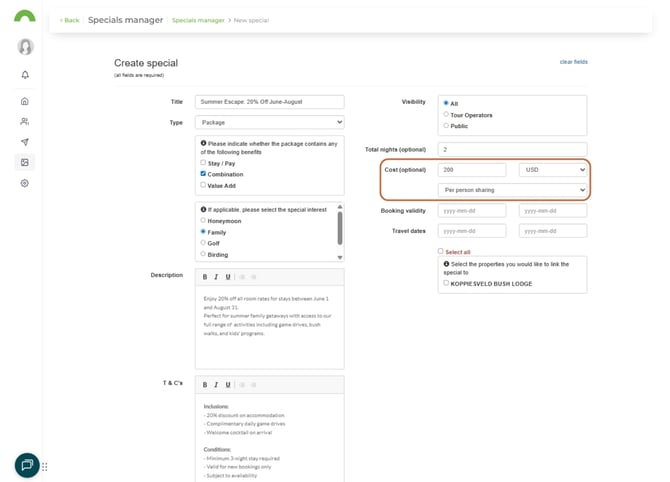Enable the Value Add checkbox
This screenshot has height=482, width=670.
tap(204, 184)
